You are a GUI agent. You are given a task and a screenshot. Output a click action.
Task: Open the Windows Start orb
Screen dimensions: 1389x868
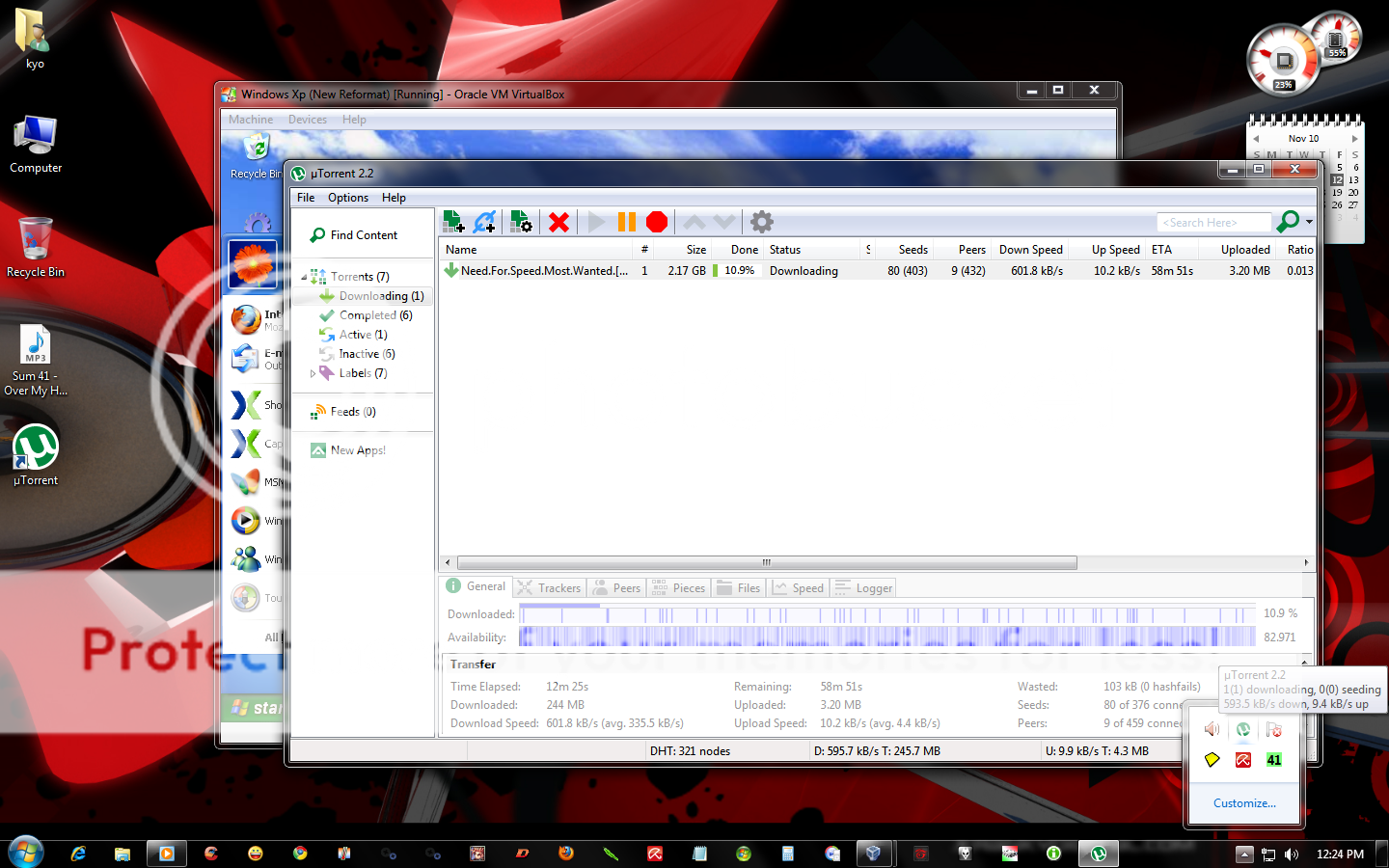(26, 853)
